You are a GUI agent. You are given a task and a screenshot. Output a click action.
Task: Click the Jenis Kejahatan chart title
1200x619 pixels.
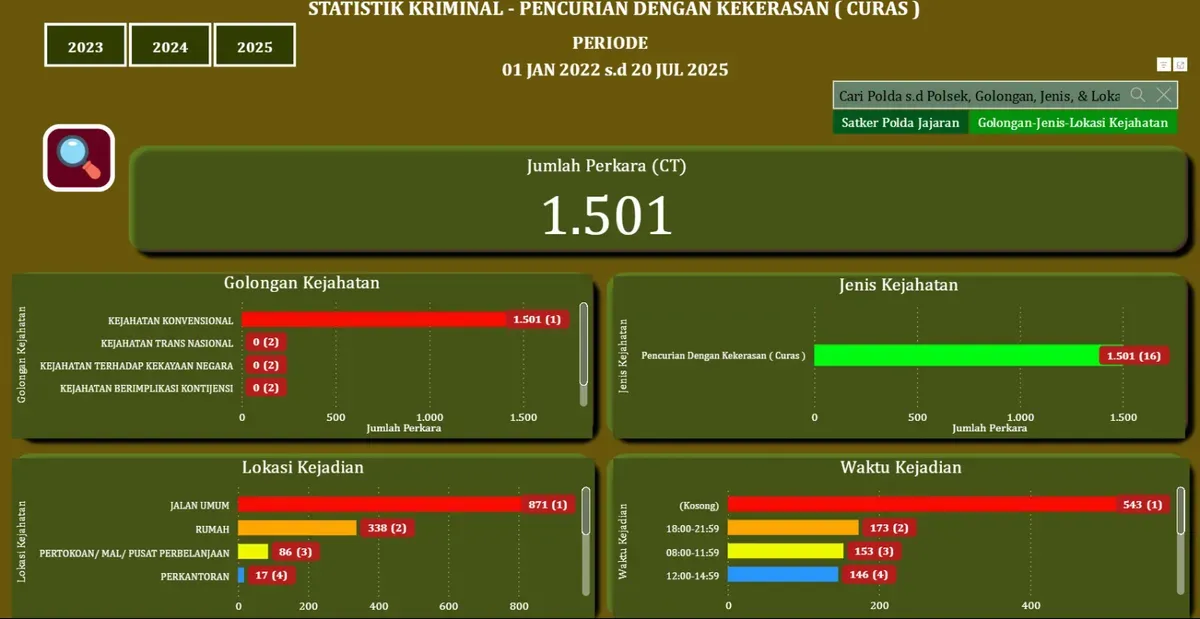(x=898, y=285)
